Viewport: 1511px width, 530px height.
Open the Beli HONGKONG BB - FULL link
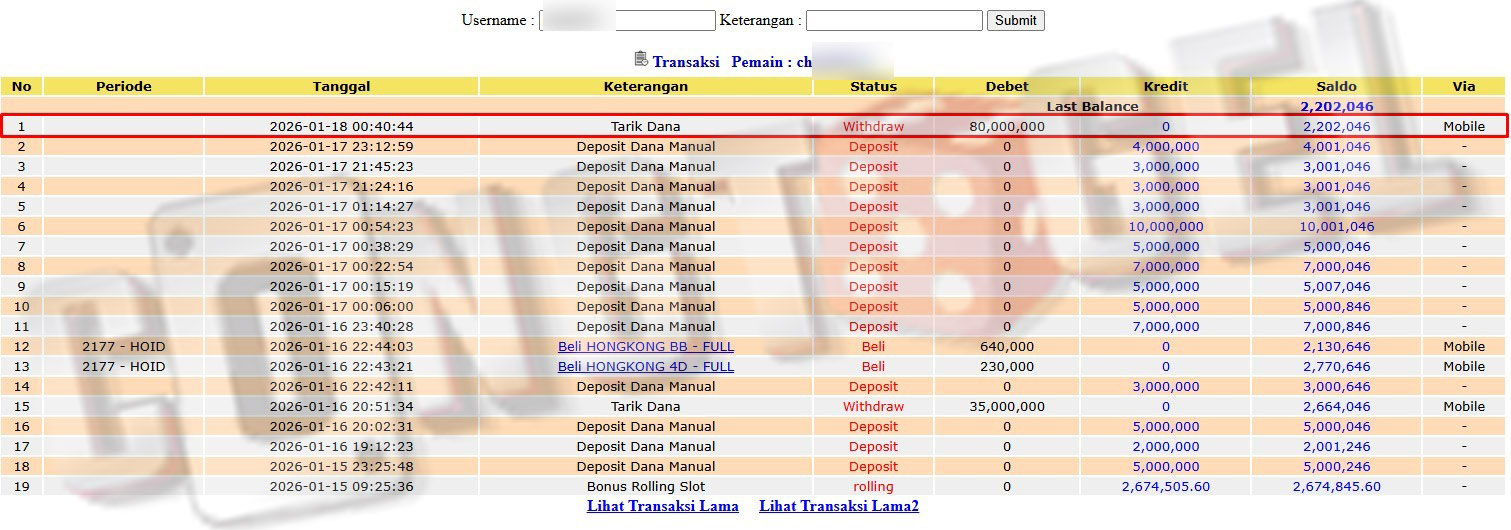(645, 347)
